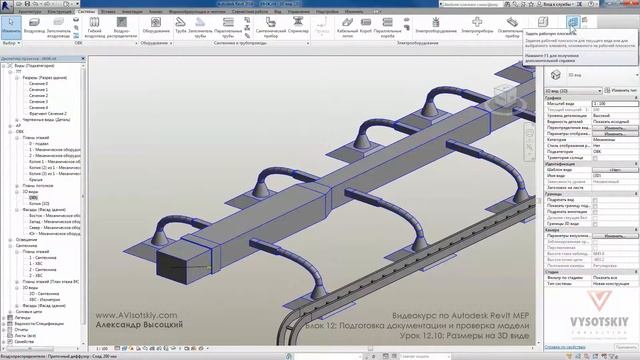Switch to the Системы ribbon tab
This screenshot has height=360, width=640.
pyautogui.click(x=87, y=11)
